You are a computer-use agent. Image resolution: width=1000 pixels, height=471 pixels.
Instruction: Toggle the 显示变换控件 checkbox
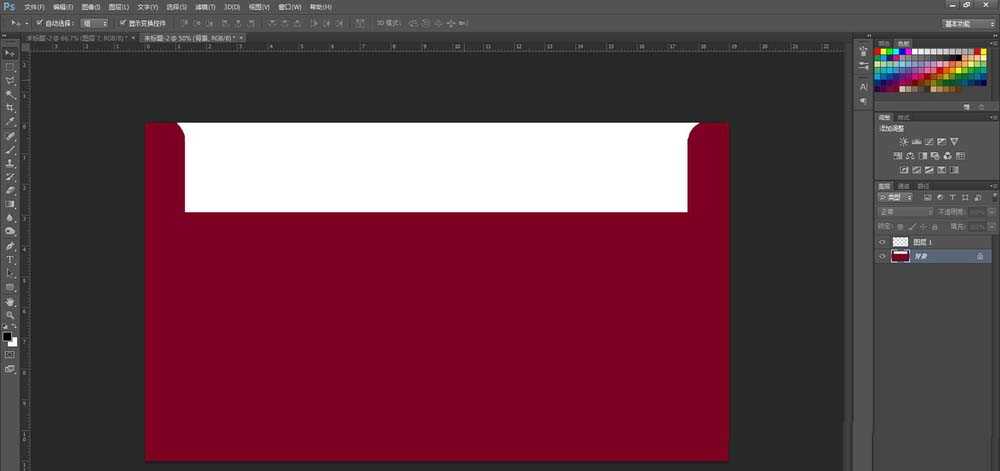pos(122,22)
